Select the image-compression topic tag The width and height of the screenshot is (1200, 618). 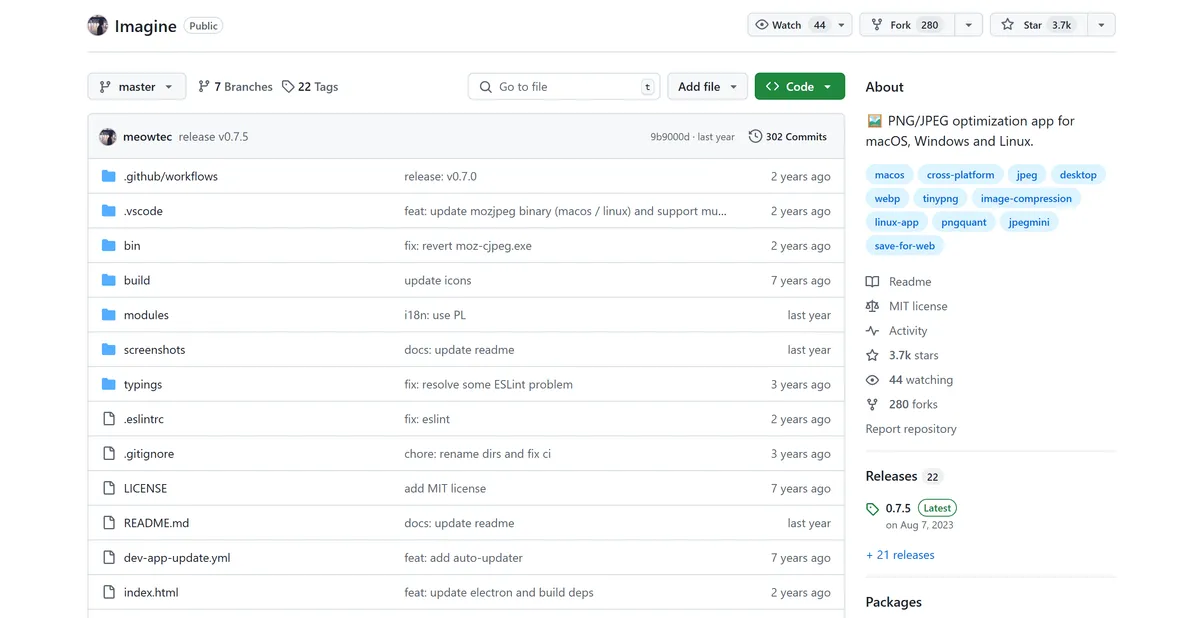click(1026, 199)
